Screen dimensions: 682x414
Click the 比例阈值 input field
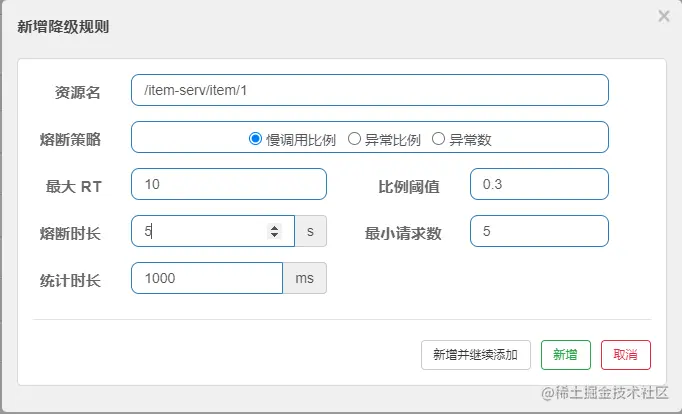click(x=539, y=184)
